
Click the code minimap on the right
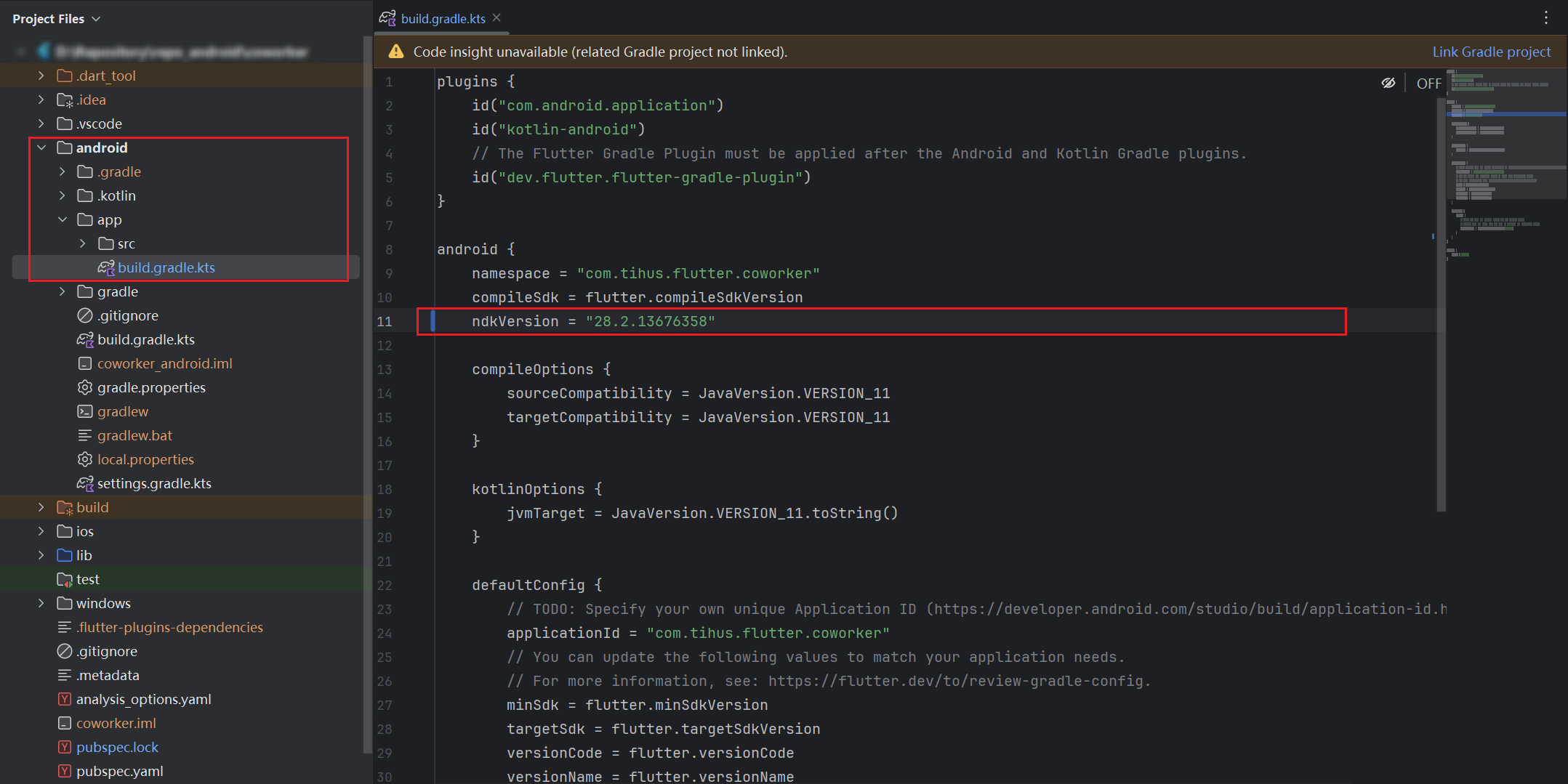coord(1506,165)
